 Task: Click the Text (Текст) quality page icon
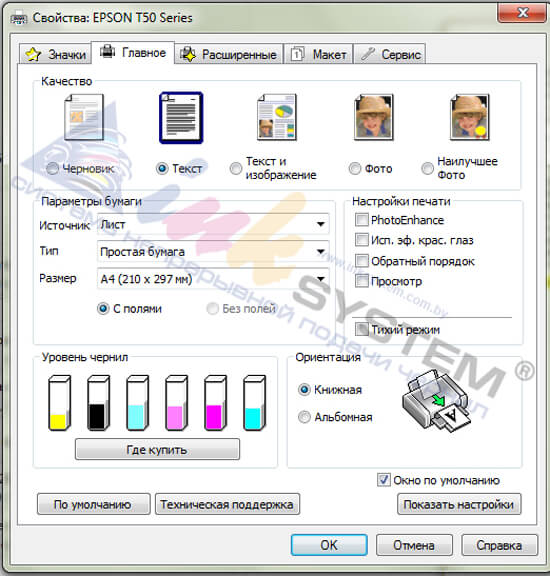point(181,118)
